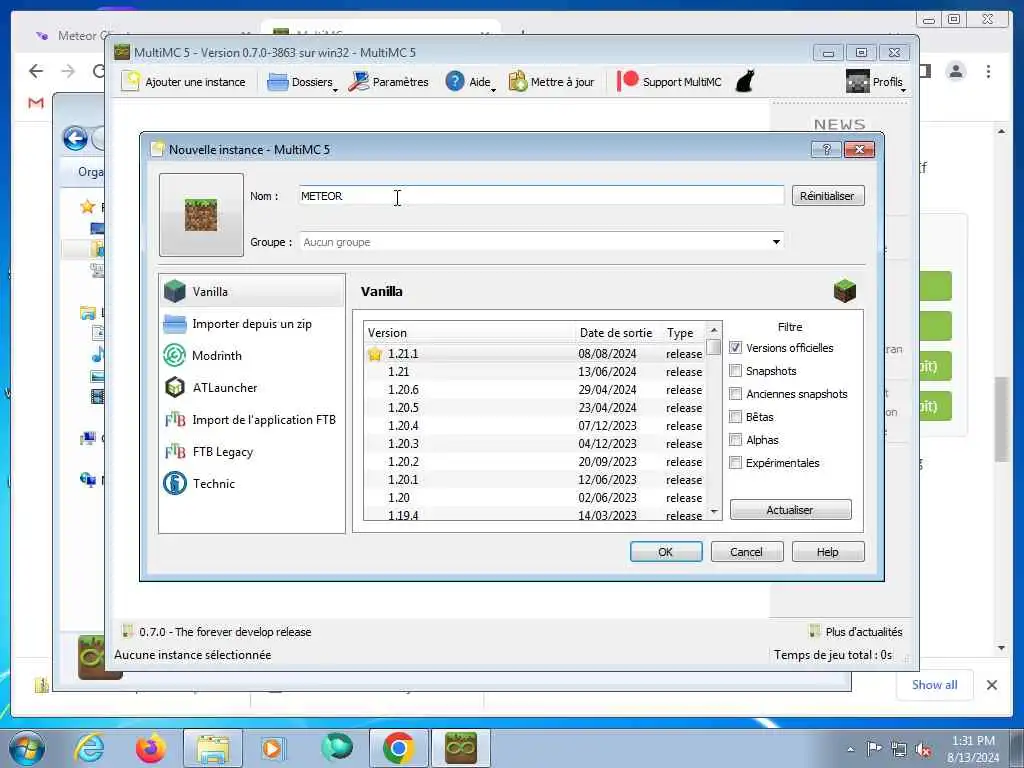Select Import de l'application FTB
The width and height of the screenshot is (1024, 768).
(x=252, y=419)
